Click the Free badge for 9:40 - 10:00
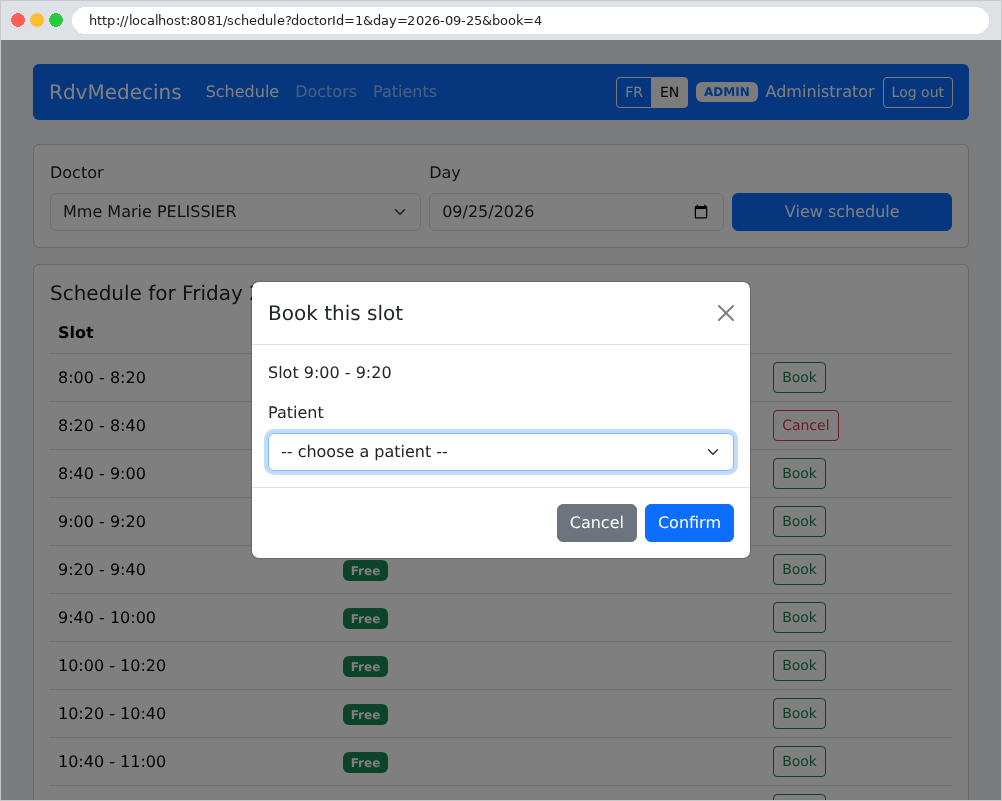This screenshot has height=801, width=1002. pyautogui.click(x=366, y=618)
